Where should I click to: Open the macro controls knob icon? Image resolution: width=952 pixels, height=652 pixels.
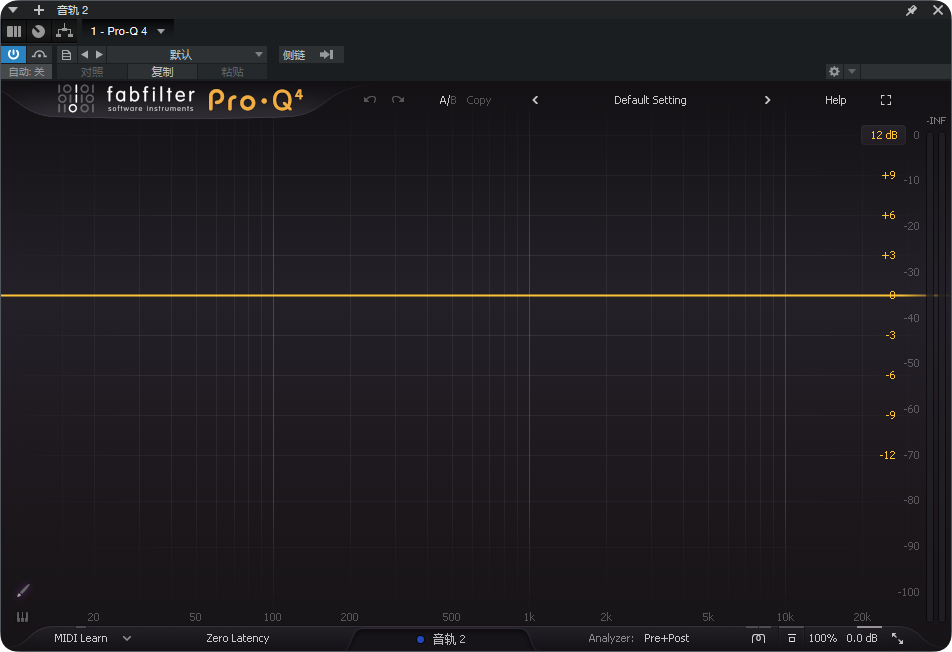click(x=38, y=31)
